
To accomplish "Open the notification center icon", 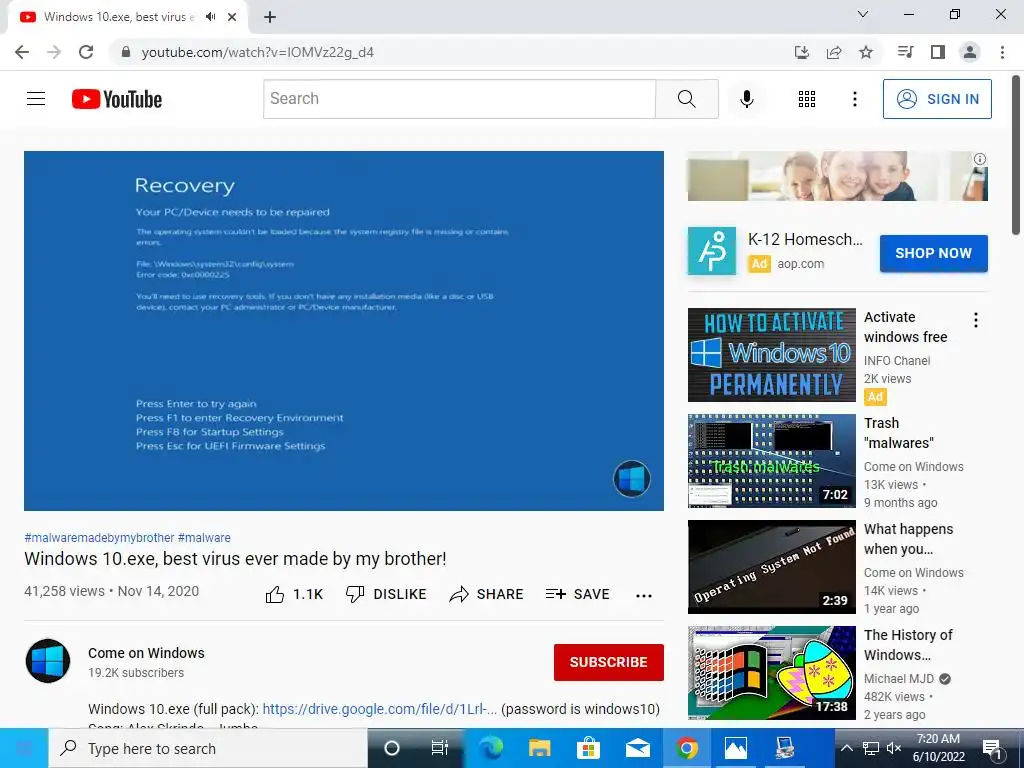I will tap(993, 749).
